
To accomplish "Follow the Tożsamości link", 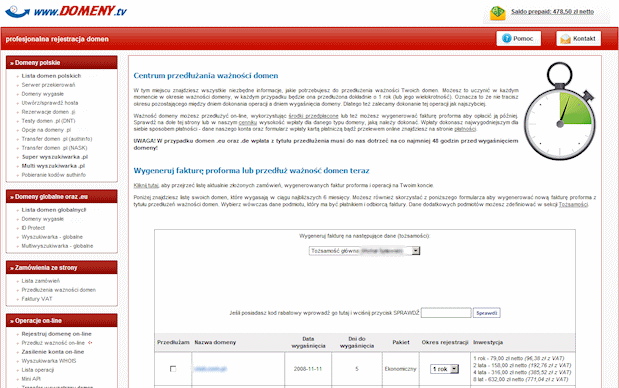I will point(573,204).
